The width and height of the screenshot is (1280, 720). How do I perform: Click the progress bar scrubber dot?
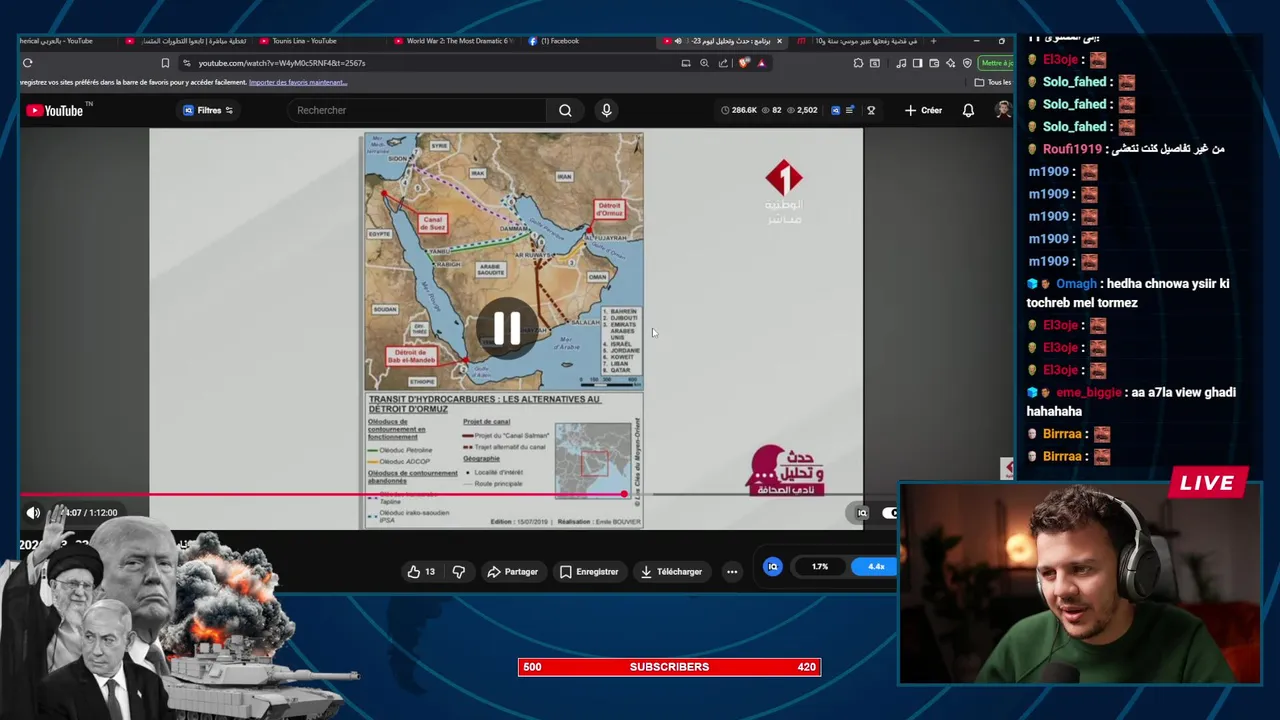tap(624, 494)
